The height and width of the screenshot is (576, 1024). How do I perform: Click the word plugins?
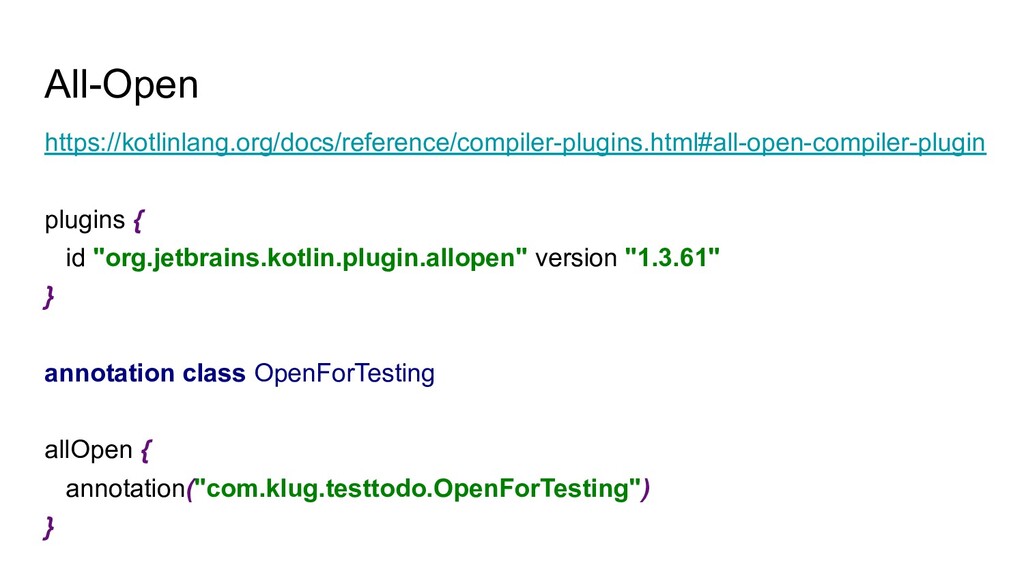85,220
